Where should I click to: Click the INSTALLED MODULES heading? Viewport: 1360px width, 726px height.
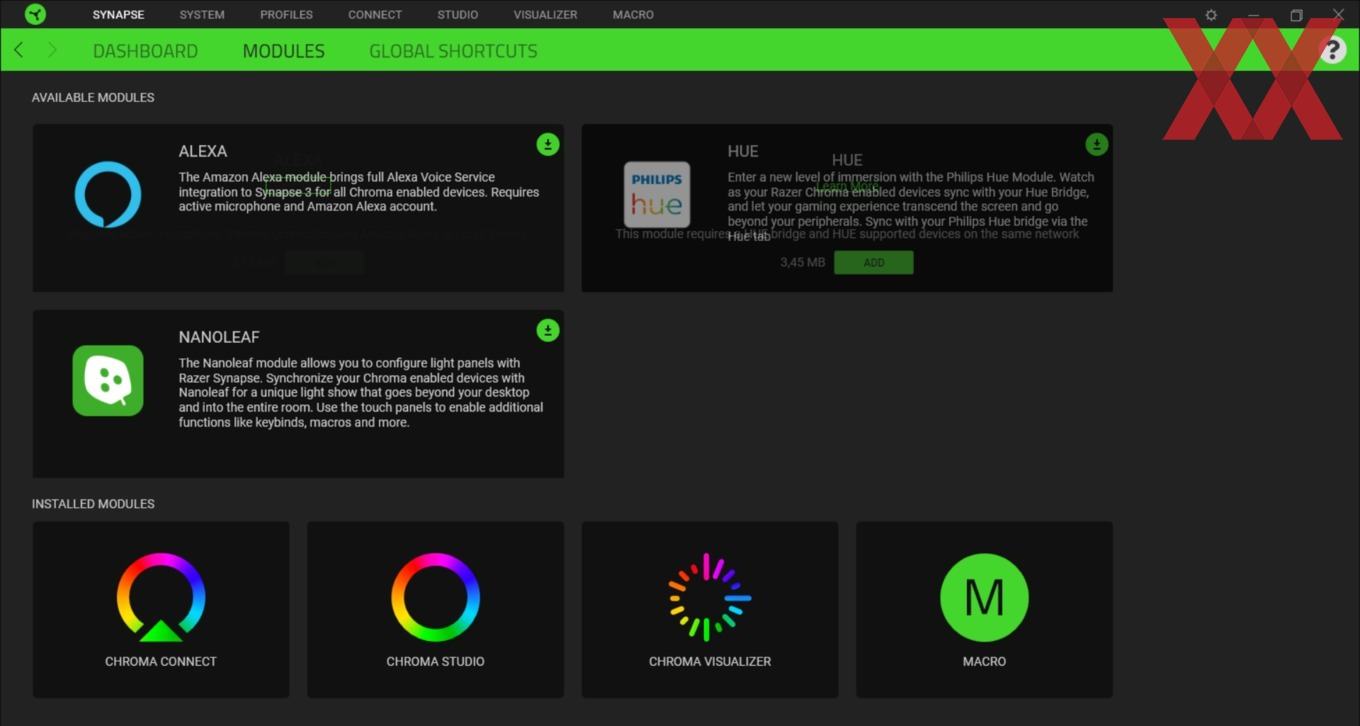93,504
